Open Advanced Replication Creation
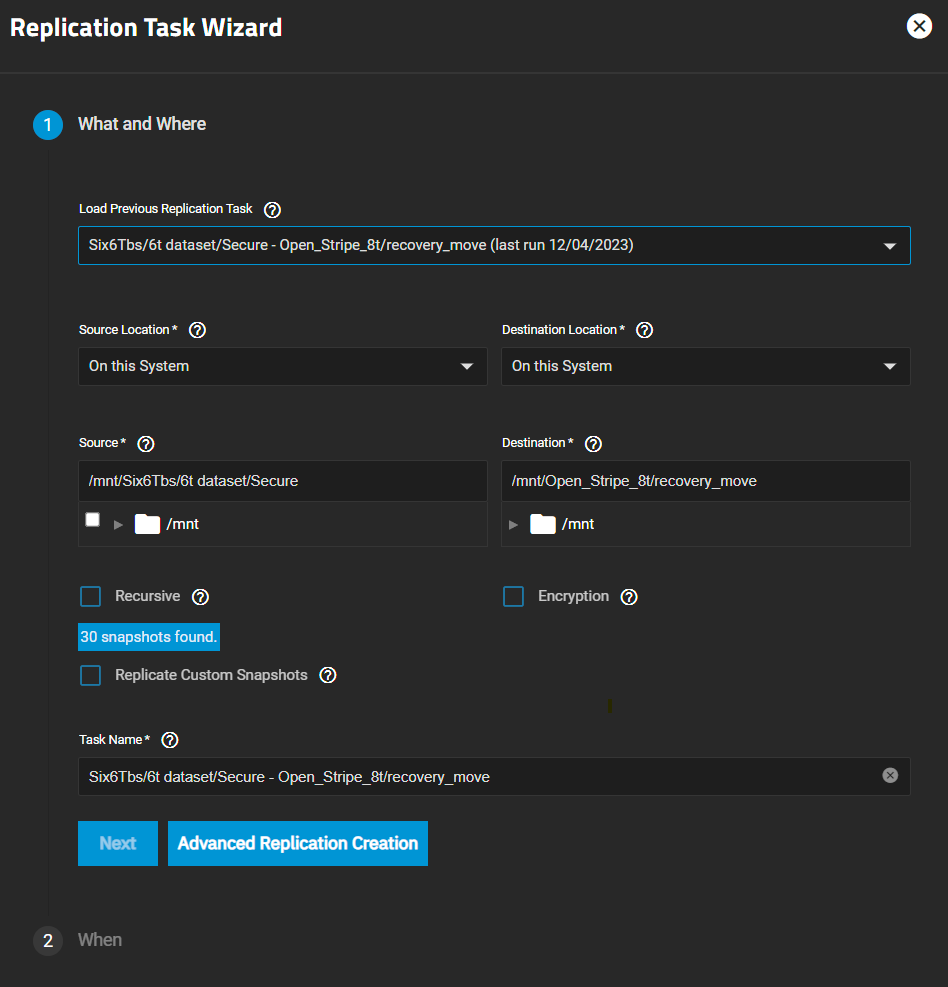The height and width of the screenshot is (987, 948). tap(298, 843)
